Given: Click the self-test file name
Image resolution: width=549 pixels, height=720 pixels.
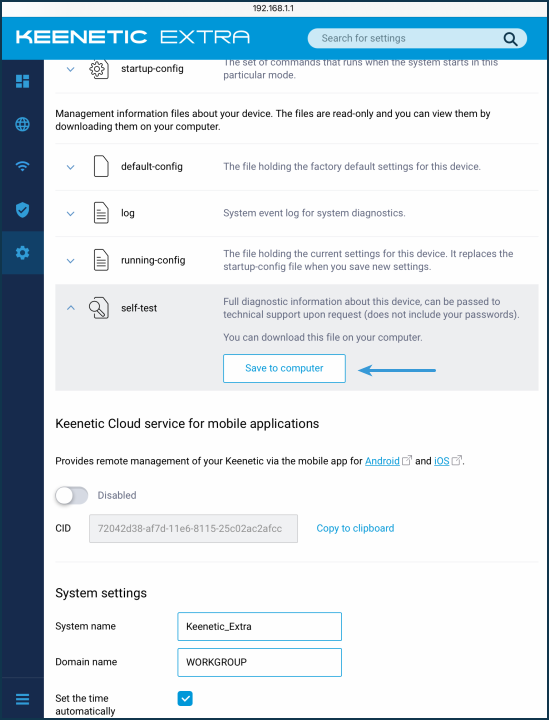Looking at the screenshot, I should pyautogui.click(x=139, y=308).
